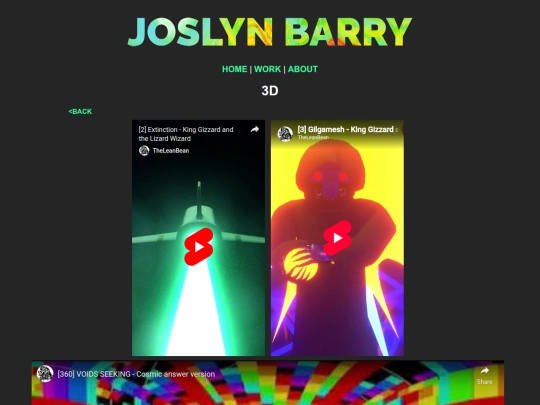Open the Extinction - King Gizzard video title
The height and width of the screenshot is (405, 540).
[186, 134]
